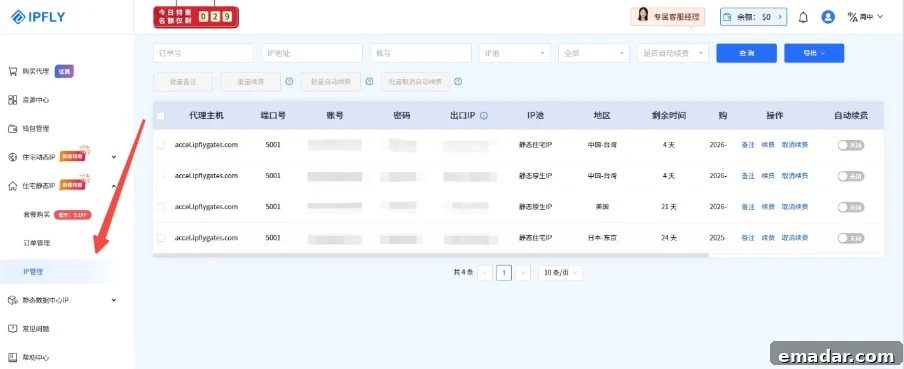Click 续费 in the 日本-东京 row
Viewport: 904px width, 369px height.
[x=768, y=238]
